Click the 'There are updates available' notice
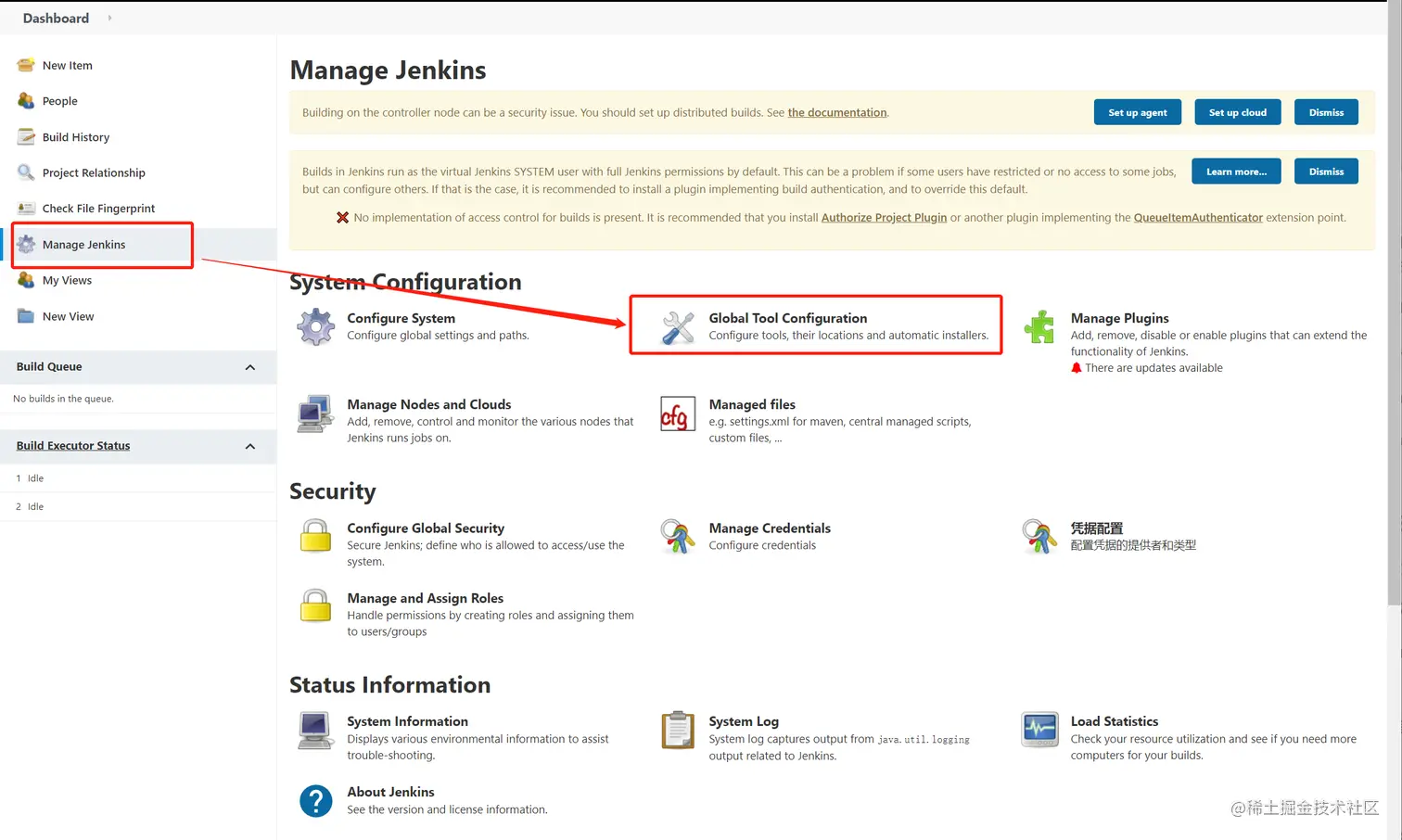 [x=1146, y=368]
